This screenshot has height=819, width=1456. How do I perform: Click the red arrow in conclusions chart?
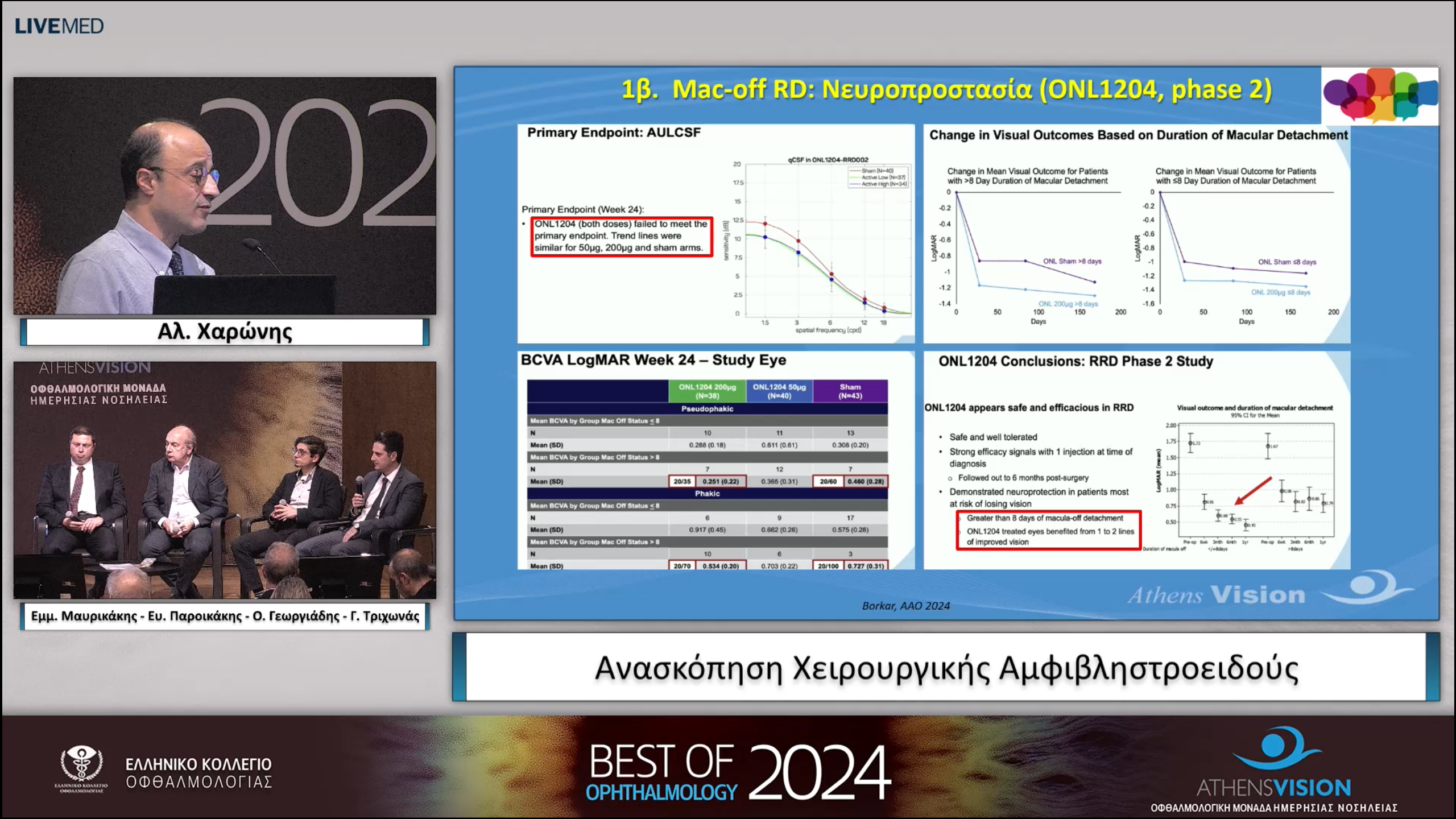[x=1253, y=491]
